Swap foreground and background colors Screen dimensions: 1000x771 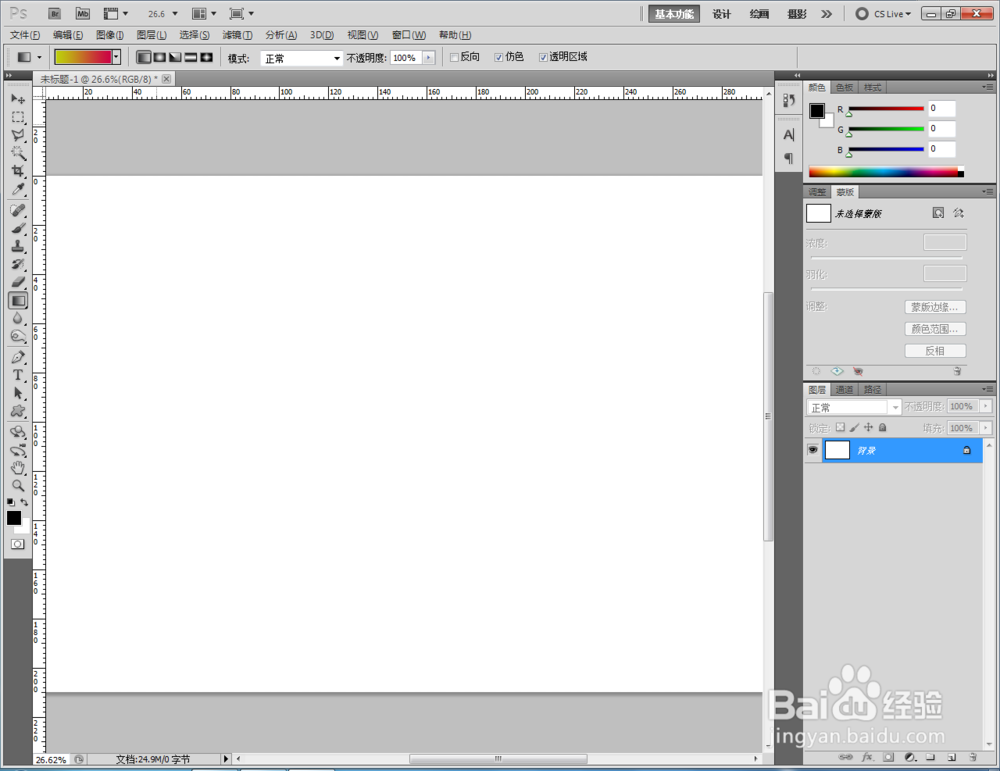tap(24, 502)
